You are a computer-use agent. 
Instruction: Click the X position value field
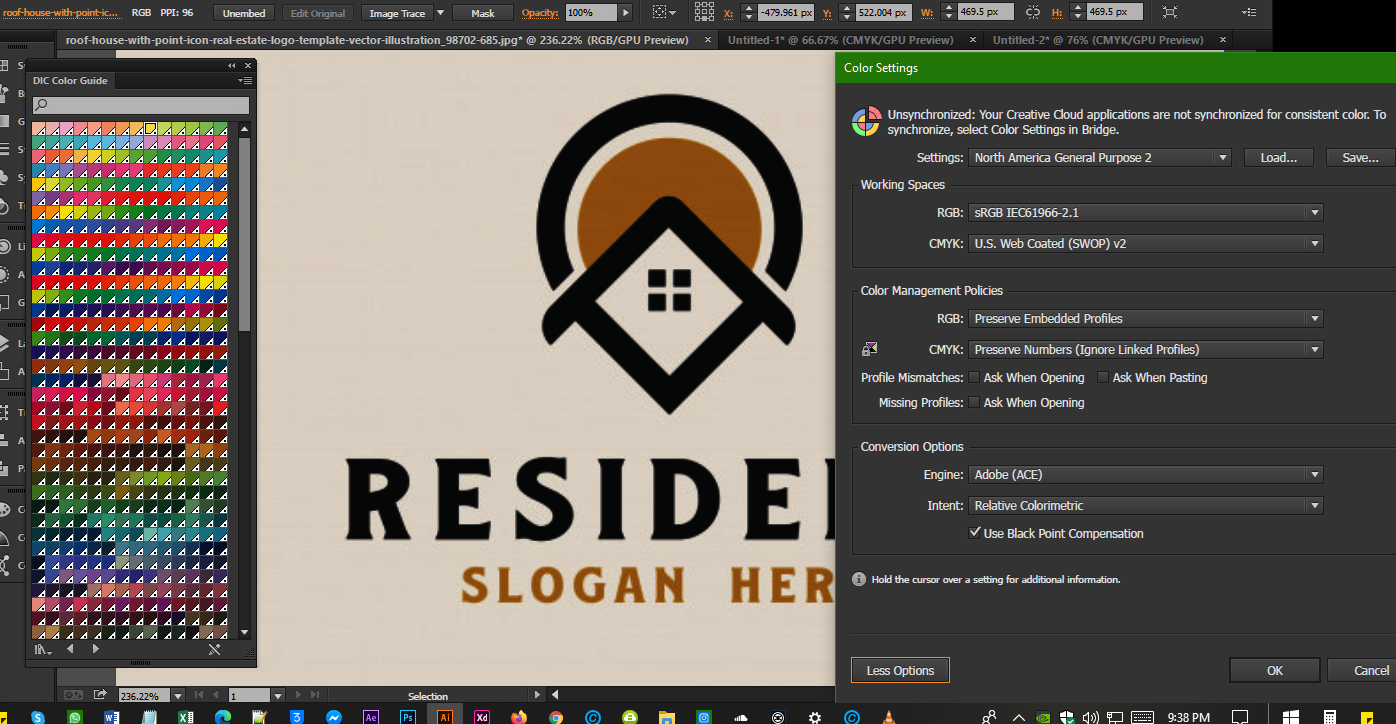(x=788, y=13)
